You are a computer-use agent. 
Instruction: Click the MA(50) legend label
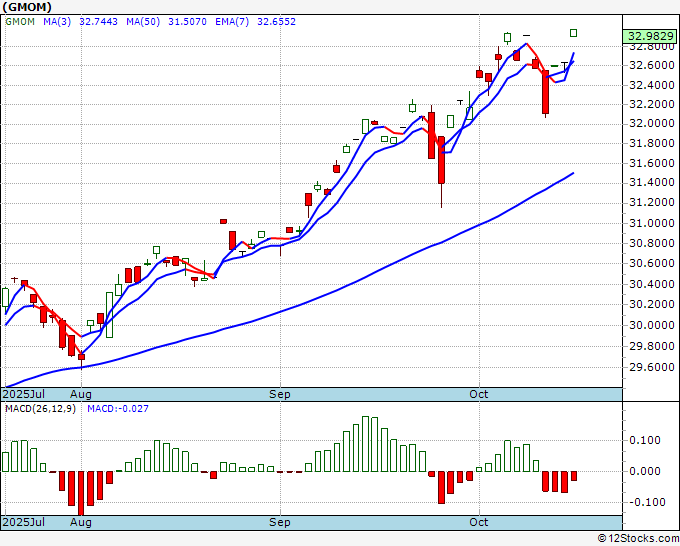pyautogui.click(x=143, y=22)
